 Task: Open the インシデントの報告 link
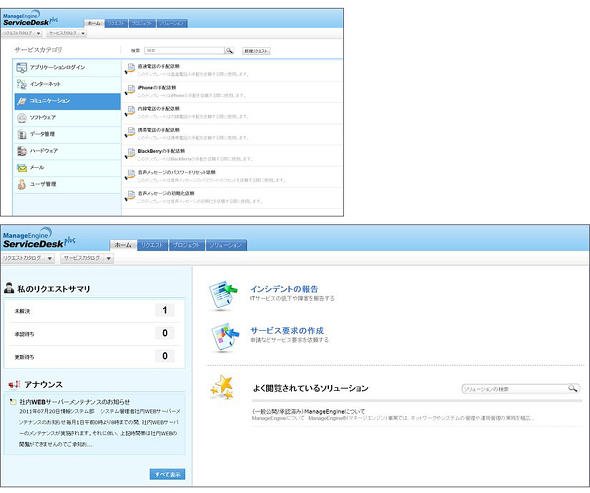pyautogui.click(x=284, y=289)
